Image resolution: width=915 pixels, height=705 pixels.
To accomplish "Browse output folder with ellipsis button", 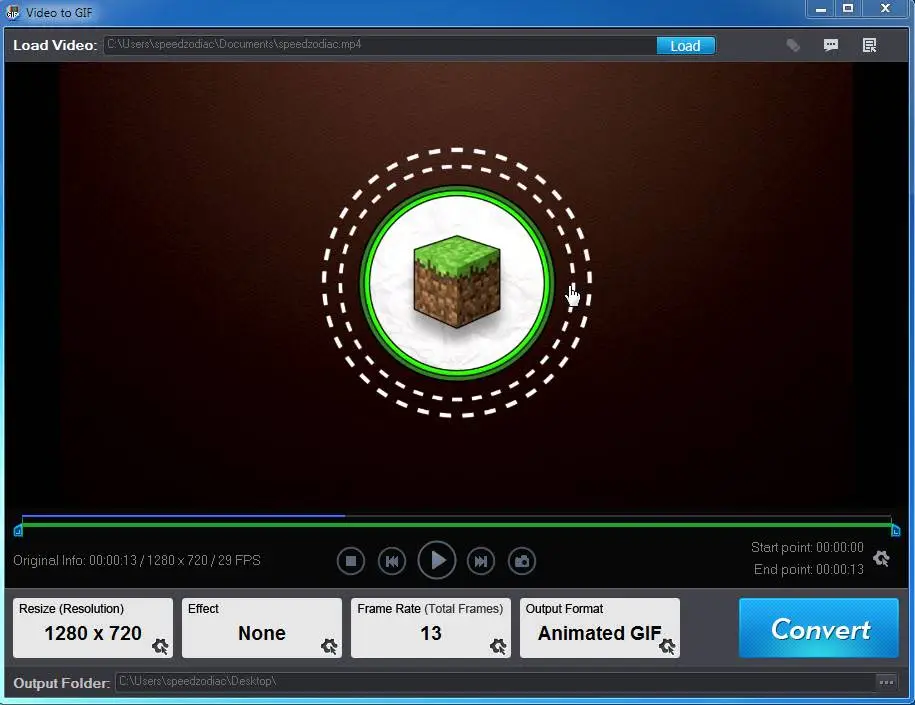I will 886,682.
